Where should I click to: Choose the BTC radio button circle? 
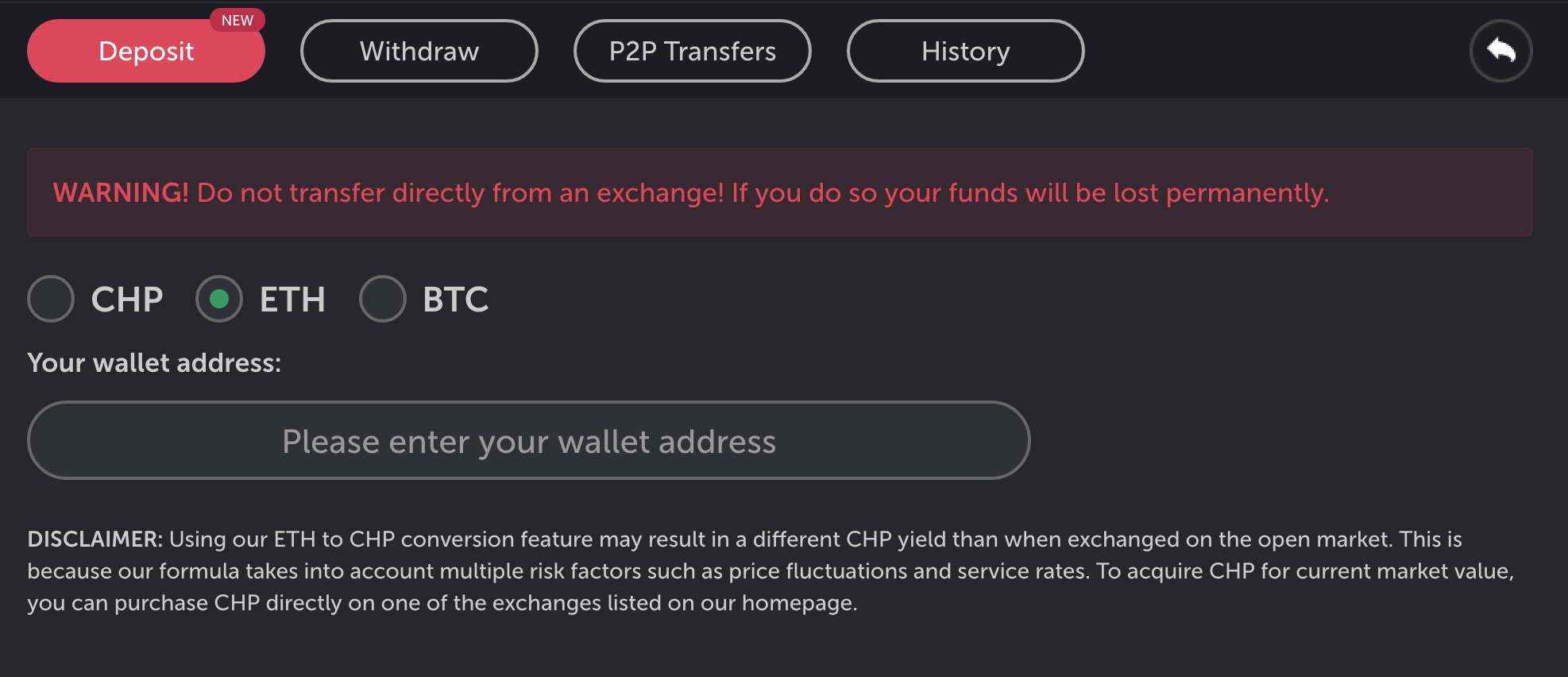tap(383, 299)
